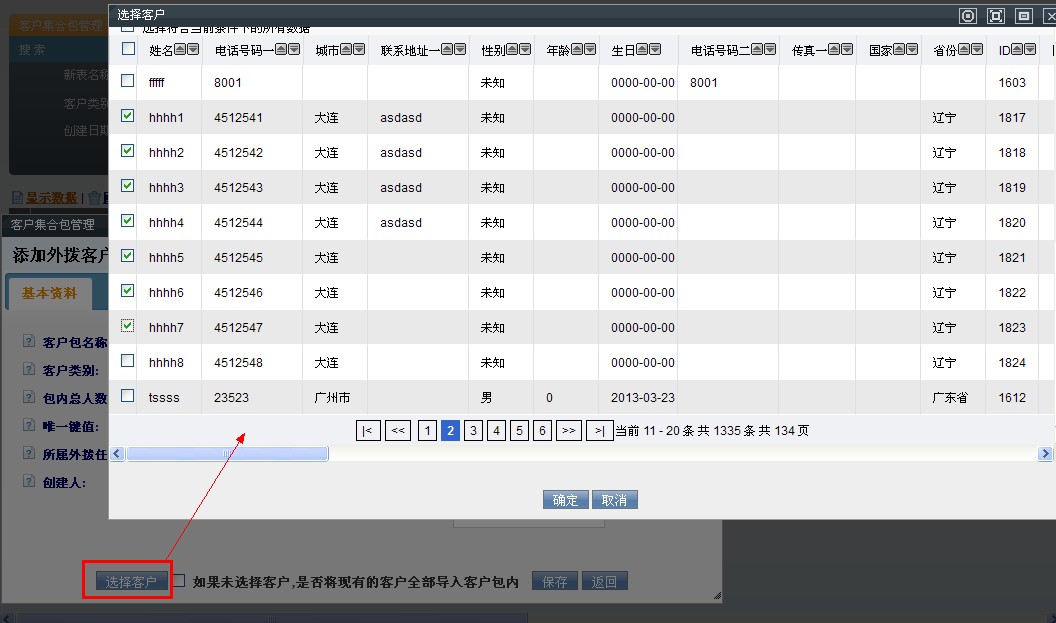Image resolution: width=1056 pixels, height=623 pixels.
Task: Sort 性别 column descending using down arrow
Action: coord(524,49)
